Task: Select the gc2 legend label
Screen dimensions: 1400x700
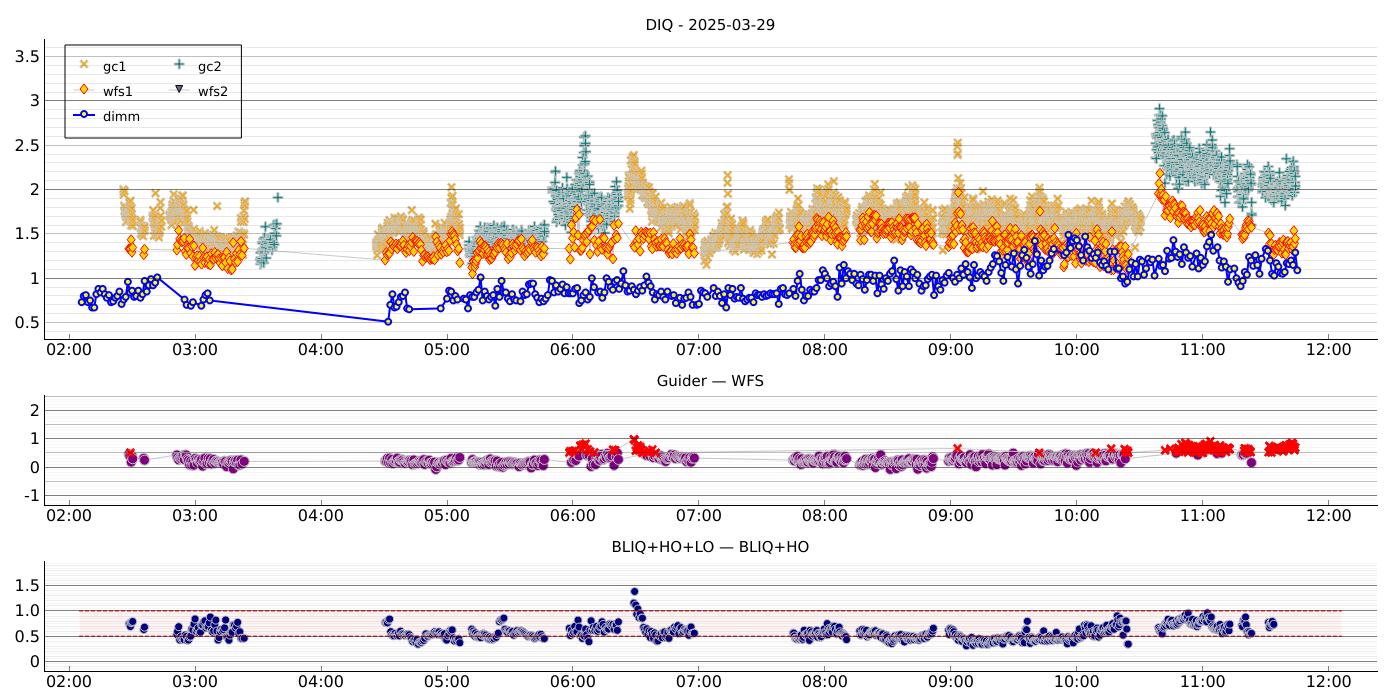Action: (x=209, y=67)
